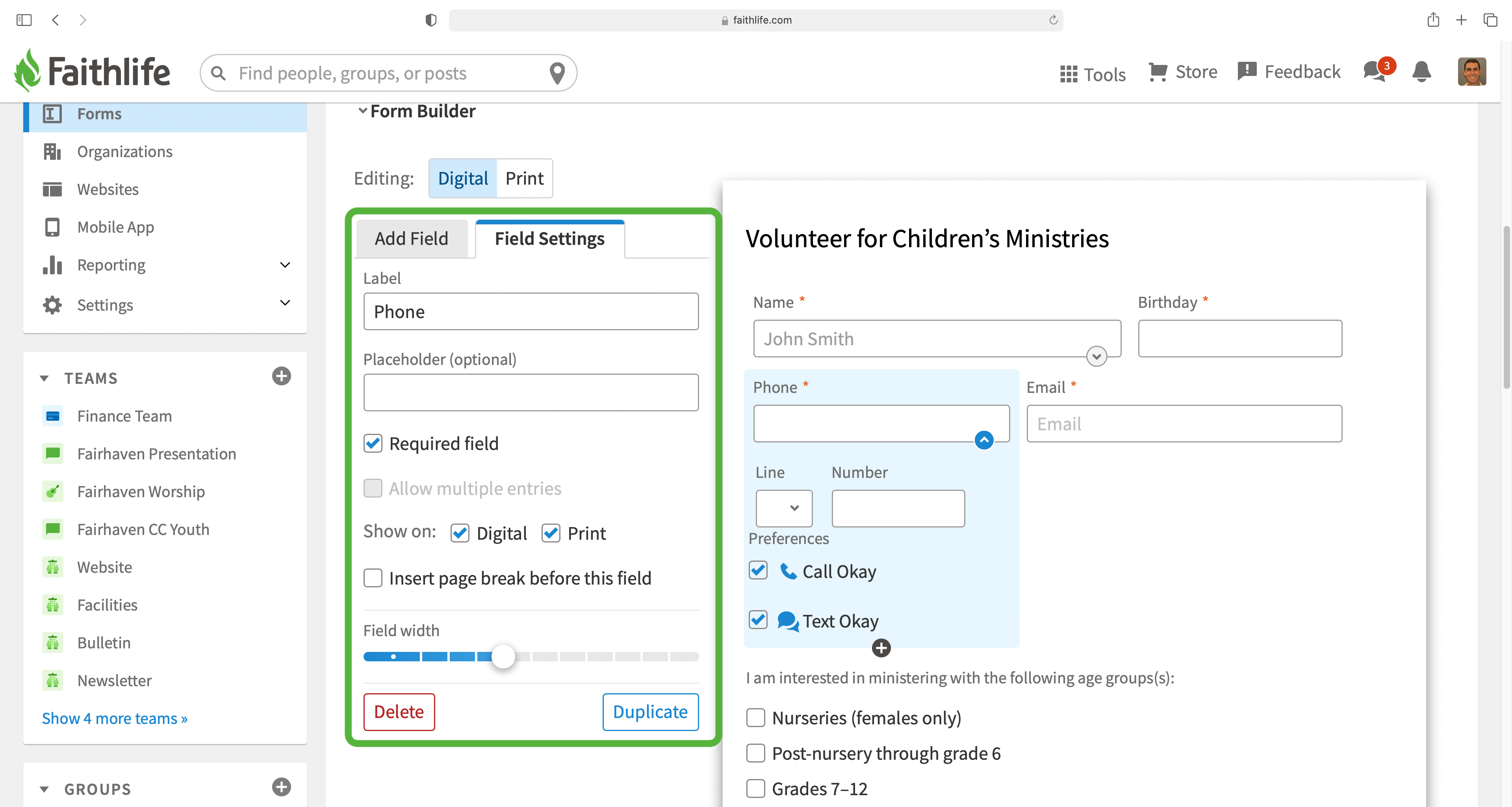Check Grades 7–12
This screenshot has width=1512, height=807.
[x=755, y=788]
